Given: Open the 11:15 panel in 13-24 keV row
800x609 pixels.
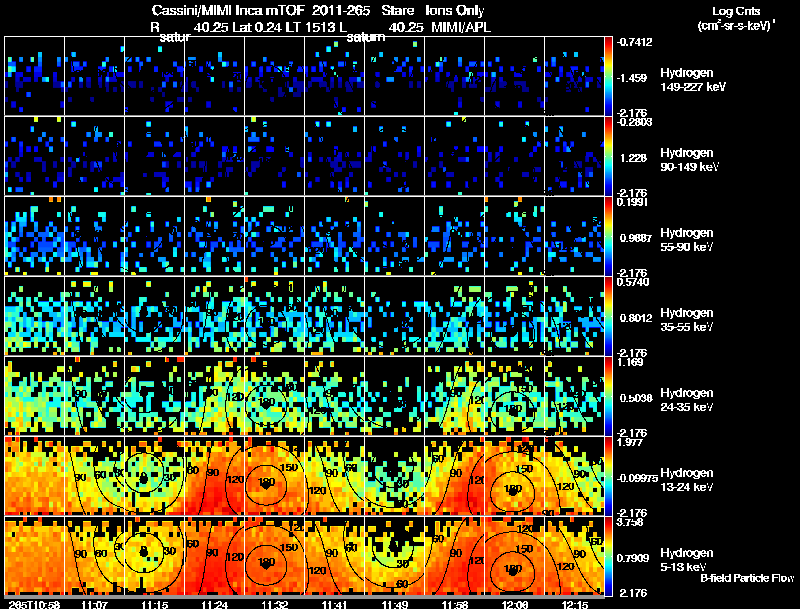Looking at the screenshot, I should pos(155,476).
